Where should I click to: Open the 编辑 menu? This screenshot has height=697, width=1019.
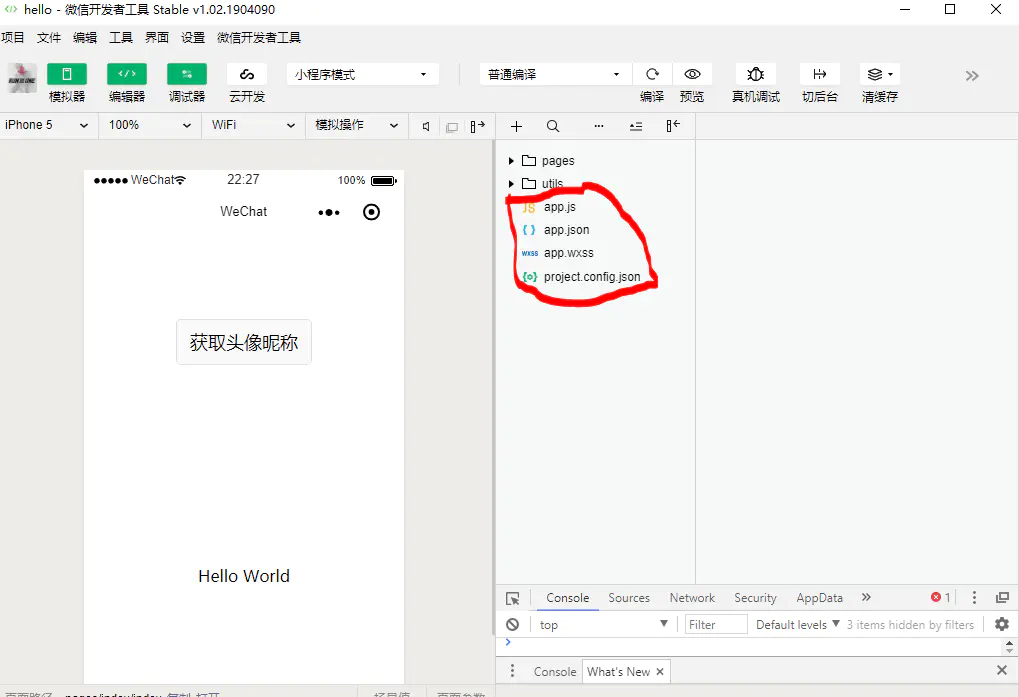click(x=84, y=38)
